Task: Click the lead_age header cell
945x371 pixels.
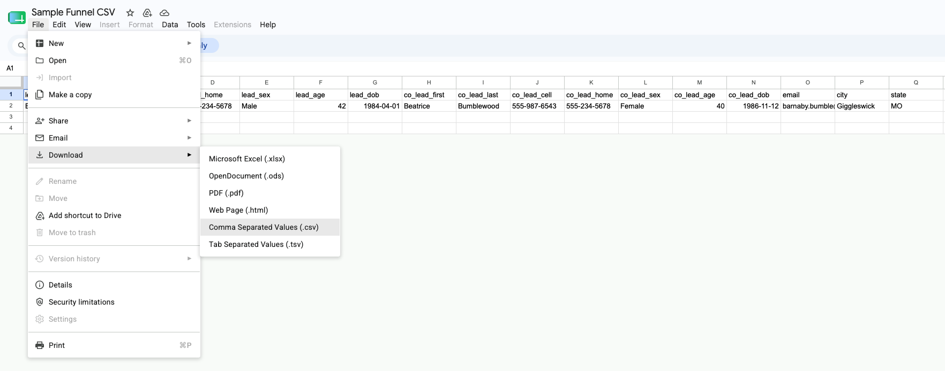Action: pyautogui.click(x=321, y=95)
